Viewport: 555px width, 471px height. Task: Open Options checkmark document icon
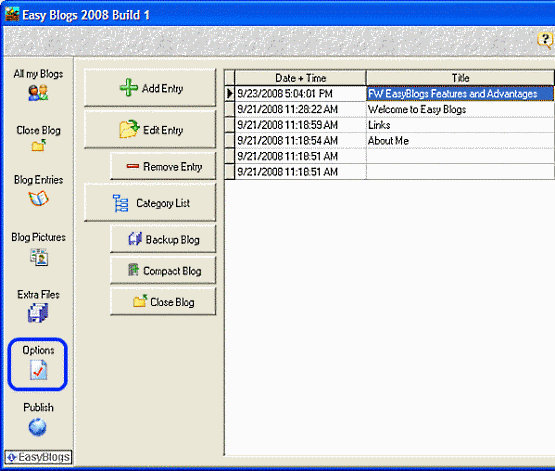pyautogui.click(x=38, y=370)
